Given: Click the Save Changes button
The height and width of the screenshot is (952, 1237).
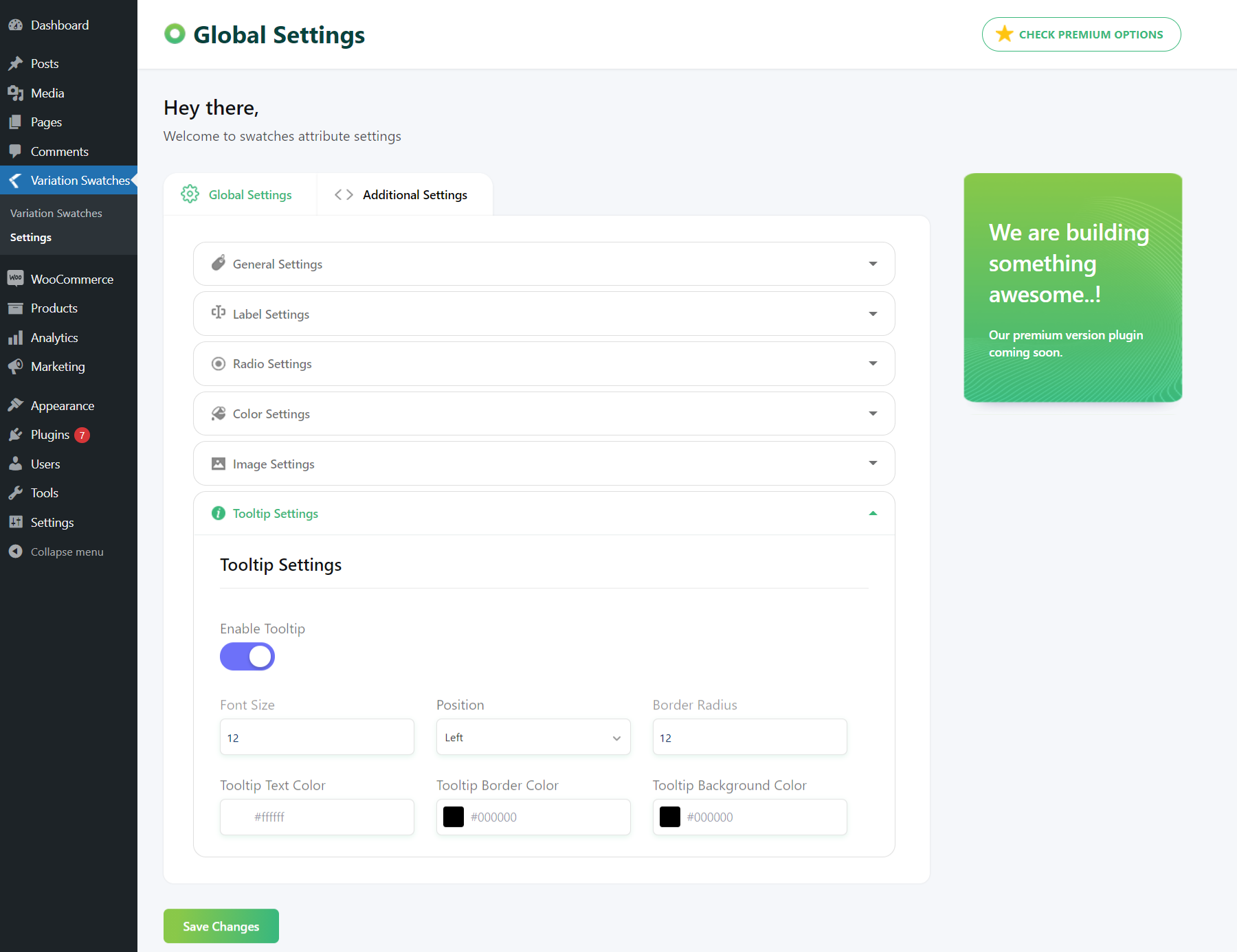Looking at the screenshot, I should coord(221,926).
